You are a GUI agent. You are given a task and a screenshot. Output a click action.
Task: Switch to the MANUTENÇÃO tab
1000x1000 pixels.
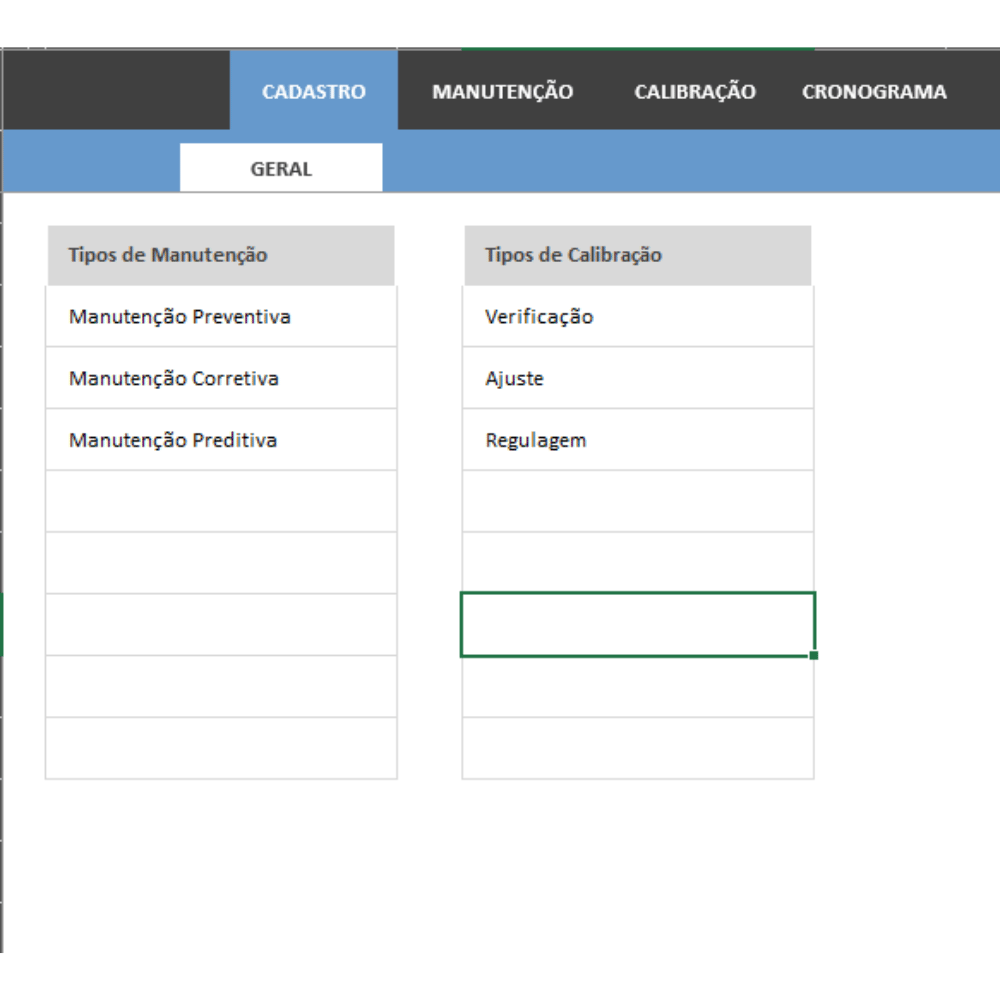(503, 92)
